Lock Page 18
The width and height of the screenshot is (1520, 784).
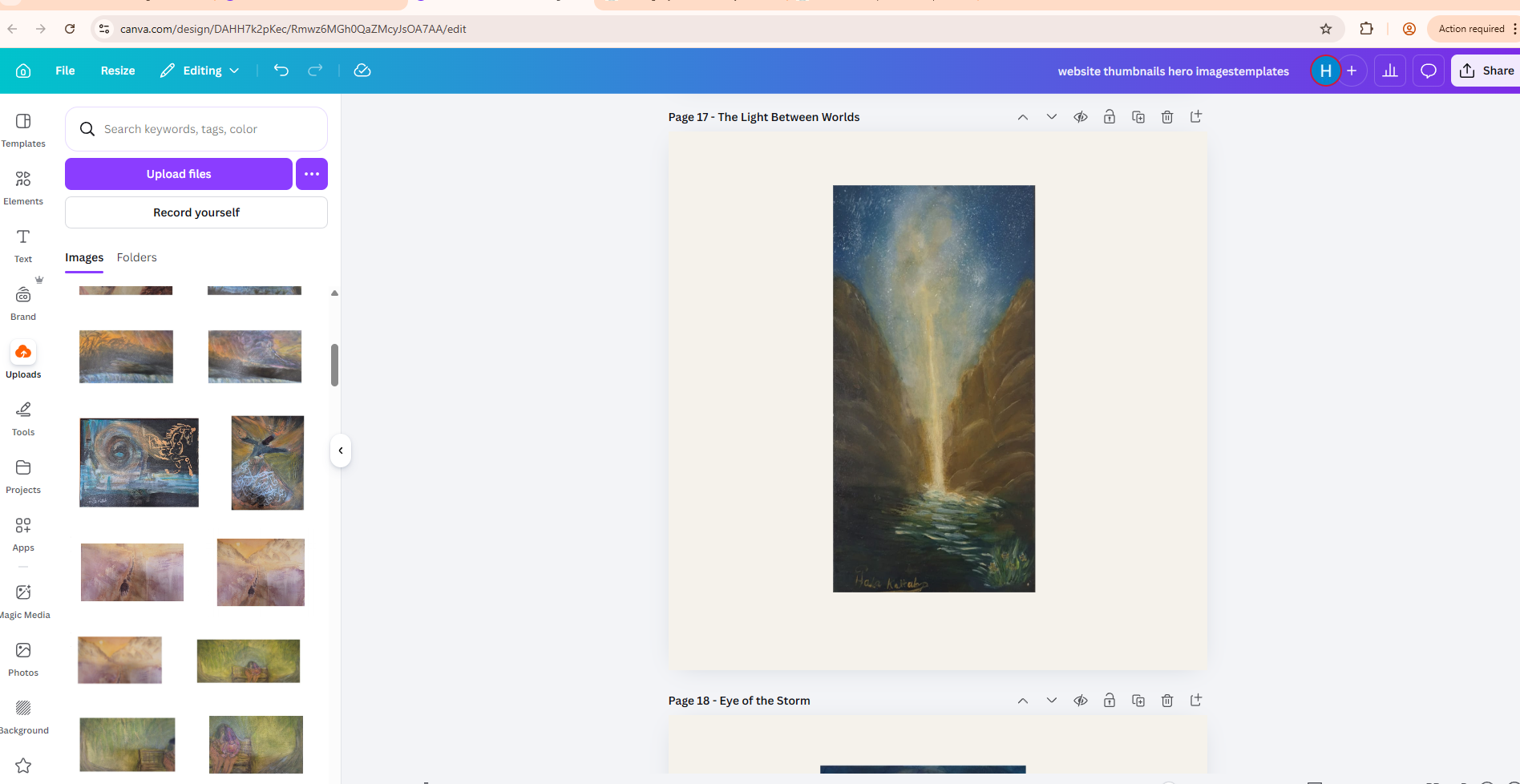tap(1110, 701)
